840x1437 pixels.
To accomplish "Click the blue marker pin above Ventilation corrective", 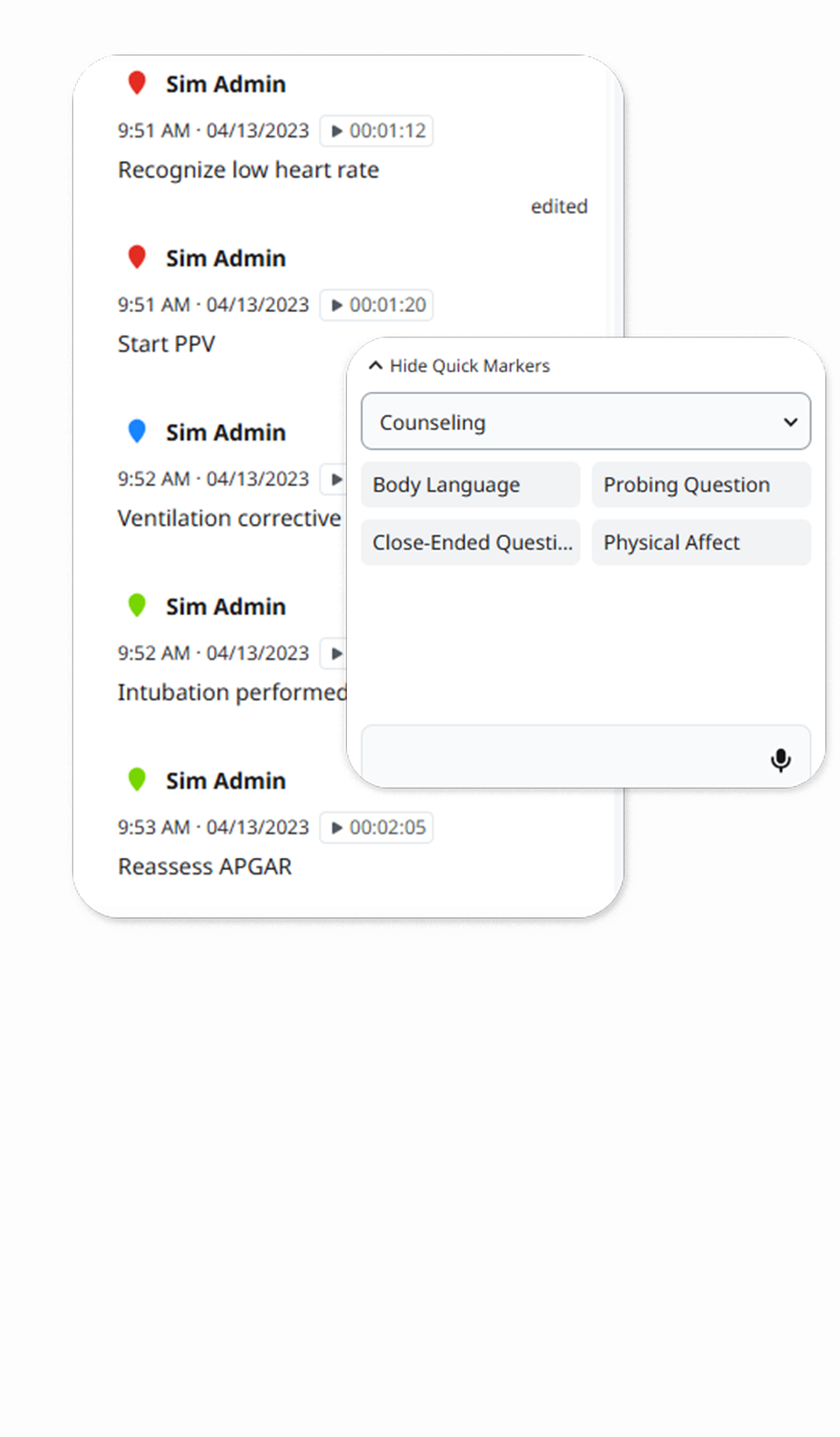I will 137,431.
